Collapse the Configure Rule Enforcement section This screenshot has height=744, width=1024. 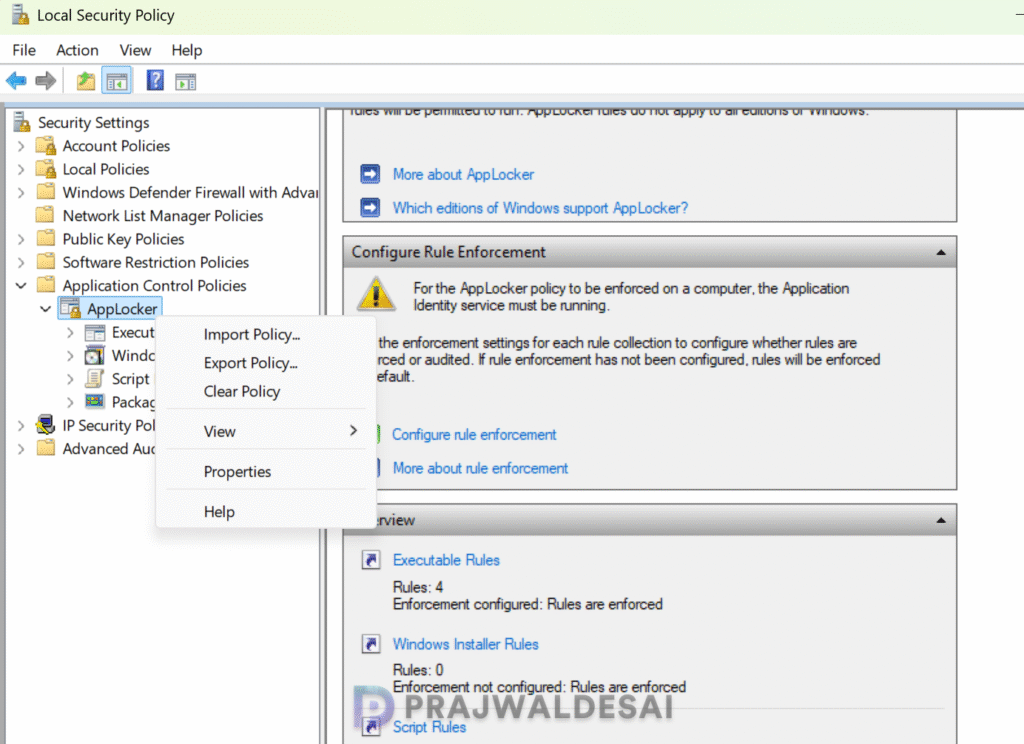tap(940, 252)
